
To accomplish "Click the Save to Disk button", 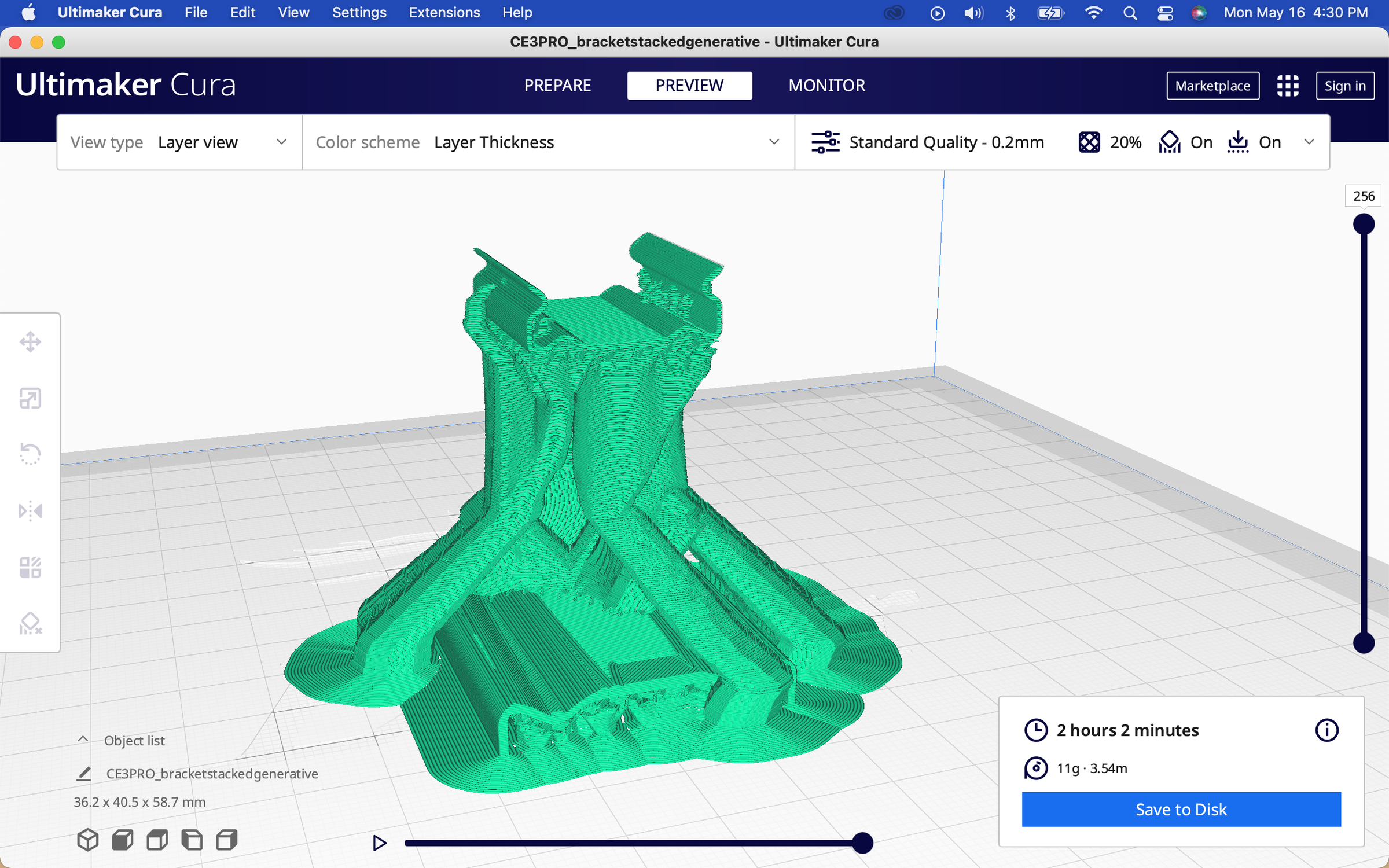I will [1181, 809].
